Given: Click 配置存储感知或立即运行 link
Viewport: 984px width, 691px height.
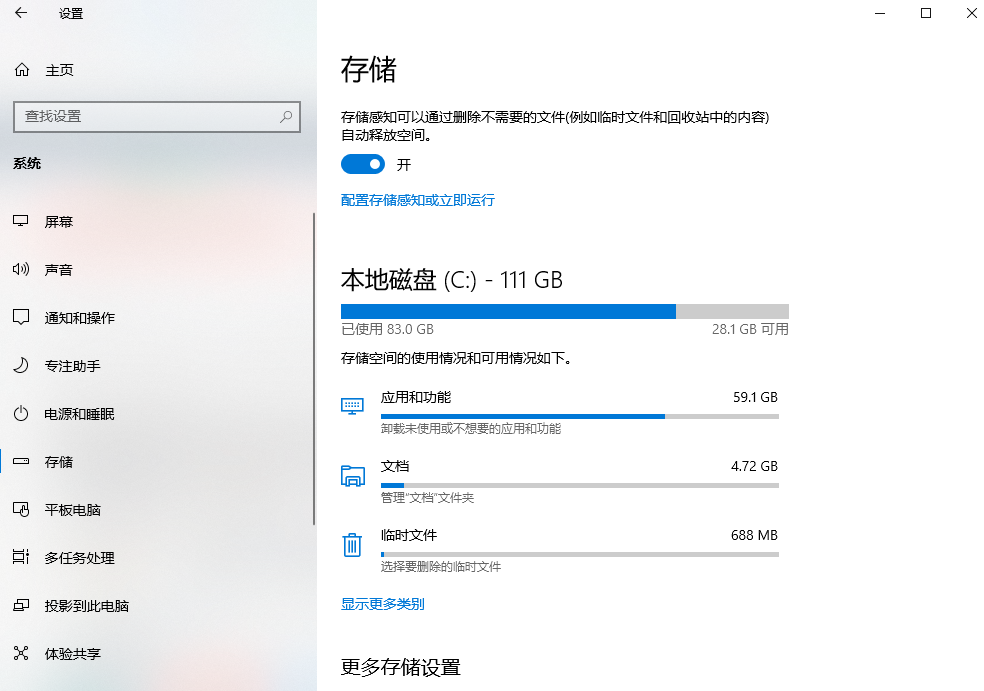Looking at the screenshot, I should coord(417,200).
